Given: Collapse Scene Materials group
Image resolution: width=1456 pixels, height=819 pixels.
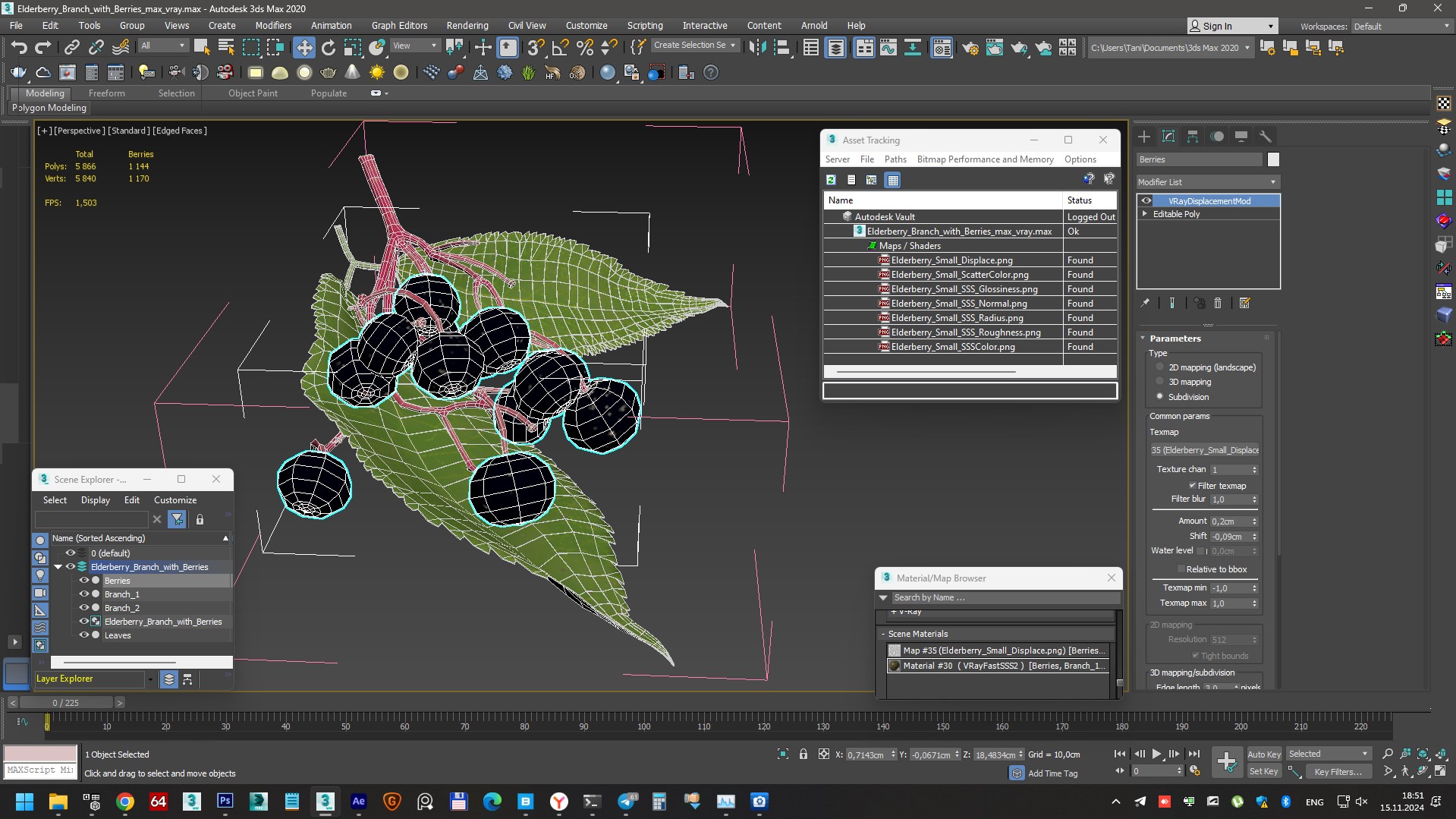Looking at the screenshot, I should coord(883,634).
